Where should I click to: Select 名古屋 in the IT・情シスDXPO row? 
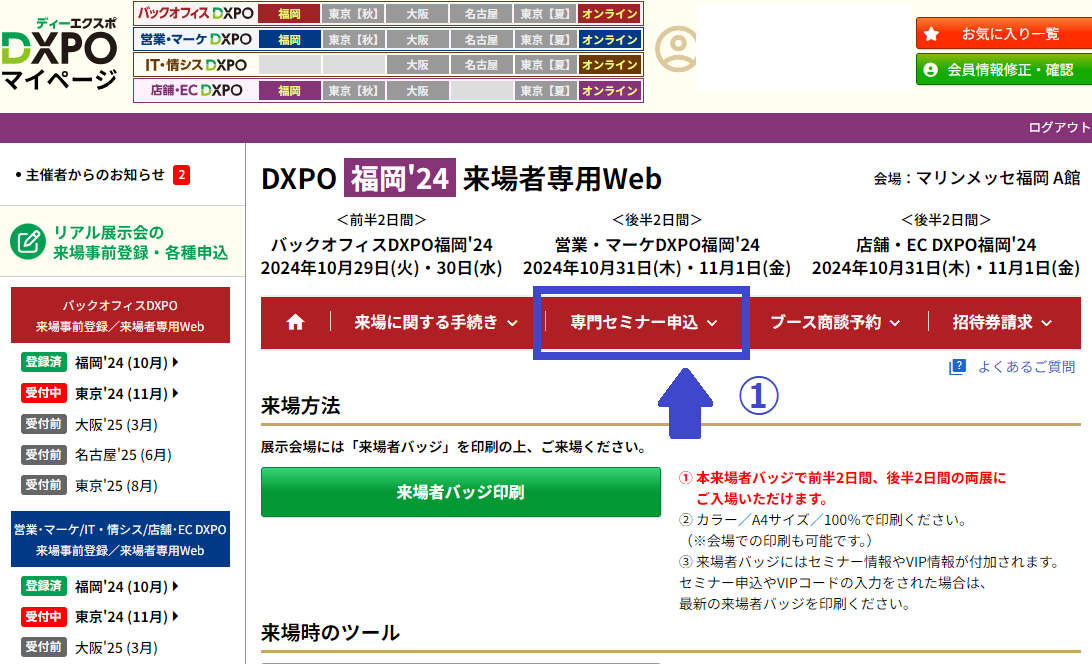coord(481,65)
